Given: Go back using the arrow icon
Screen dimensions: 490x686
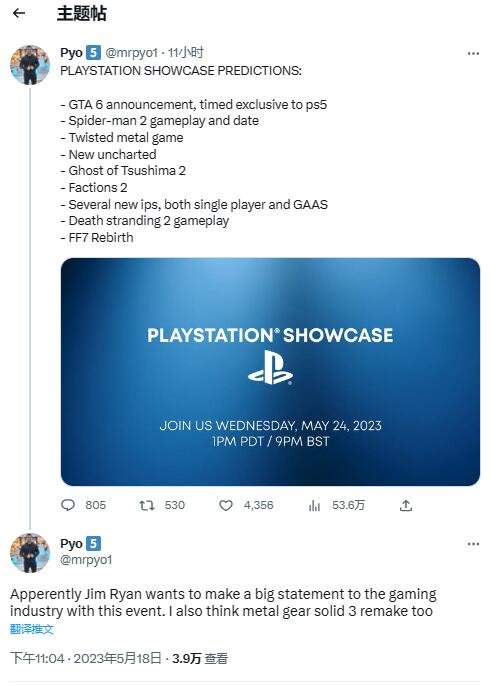Looking at the screenshot, I should click(x=19, y=14).
